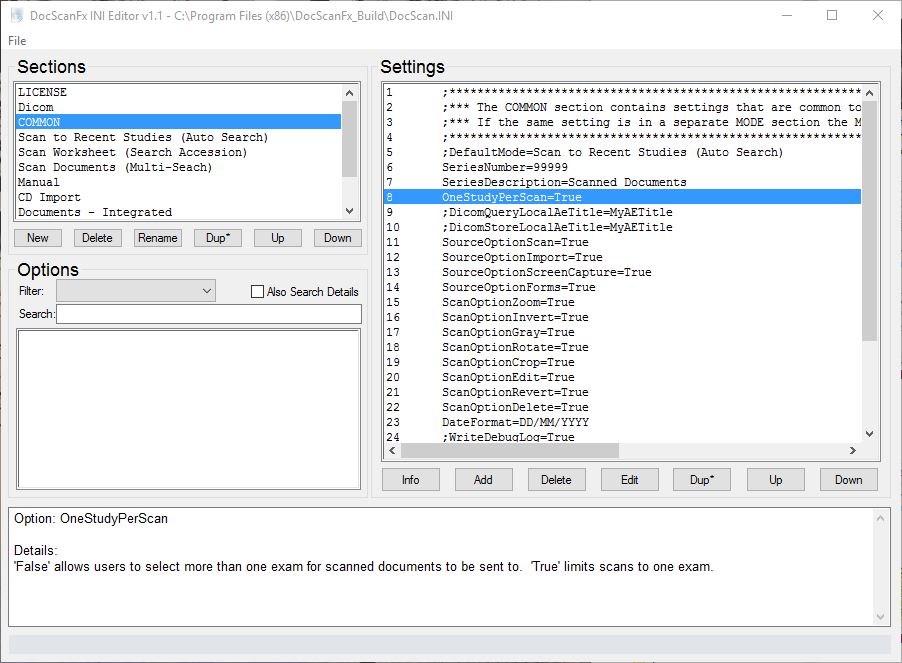Viewport: 902px width, 663px height.
Task: Click the Dup* button under Sections
Action: (x=217, y=238)
